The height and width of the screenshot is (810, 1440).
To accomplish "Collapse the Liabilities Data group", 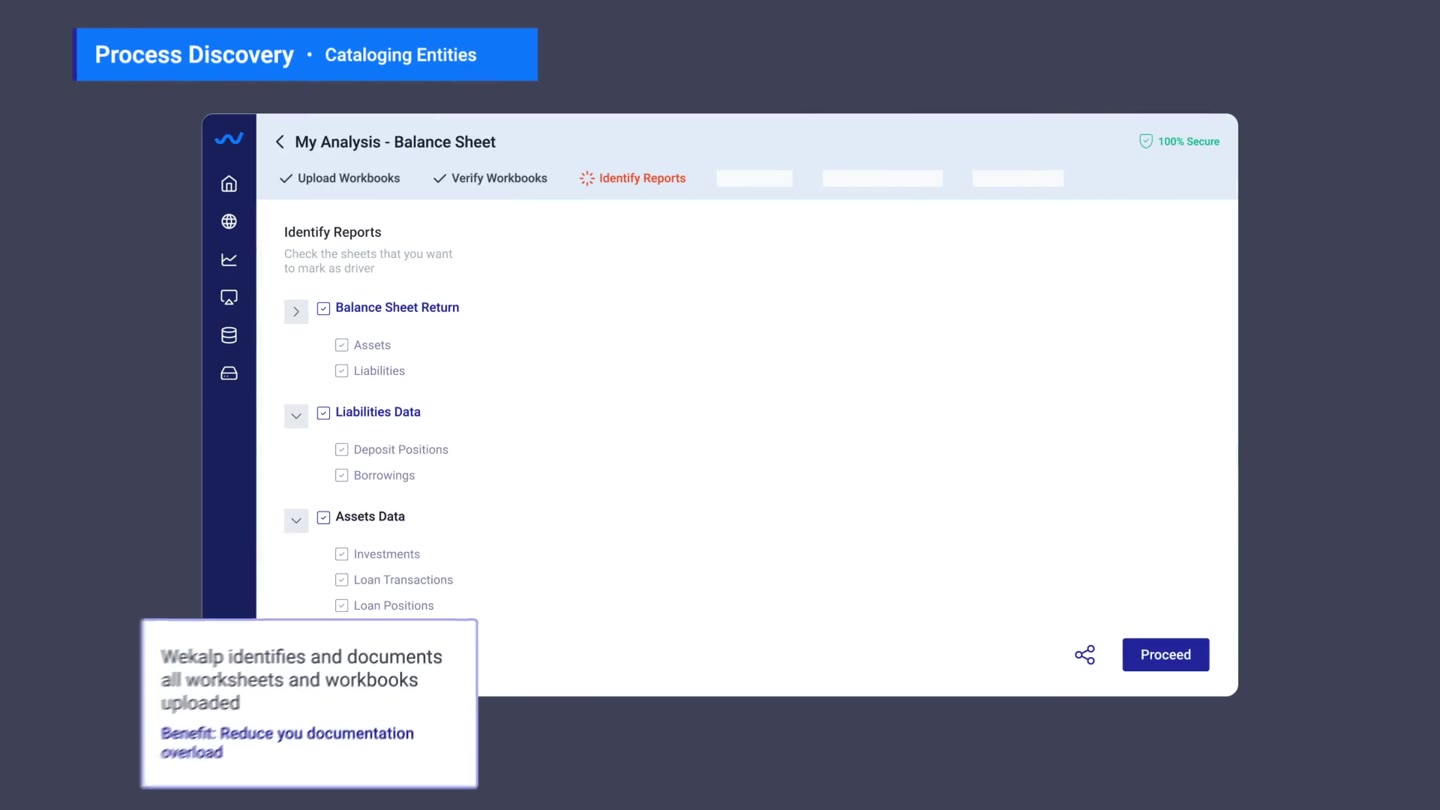I will pyautogui.click(x=296, y=416).
